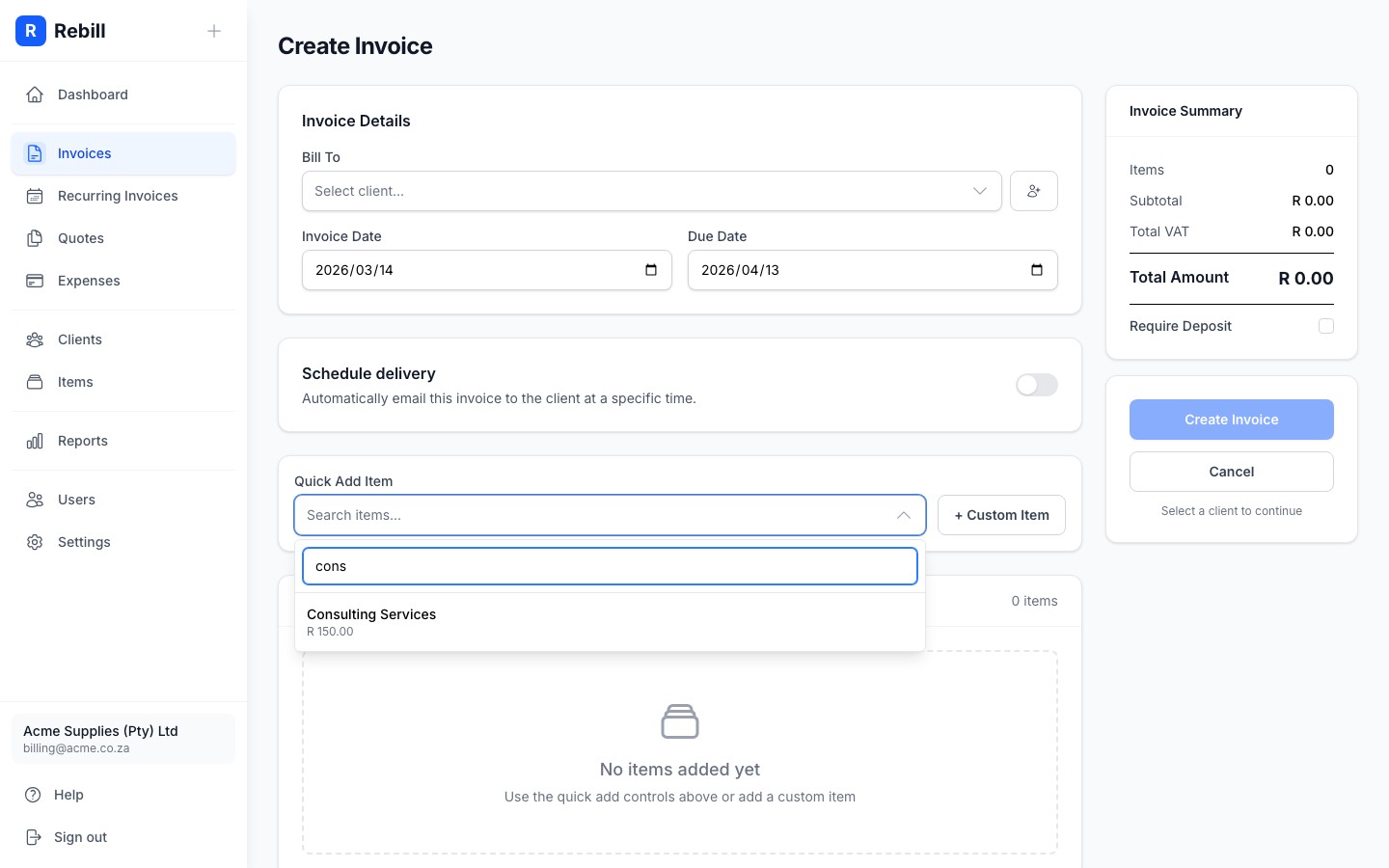This screenshot has height=868, width=1389.
Task: Open the Select client dropdown
Action: (652, 191)
